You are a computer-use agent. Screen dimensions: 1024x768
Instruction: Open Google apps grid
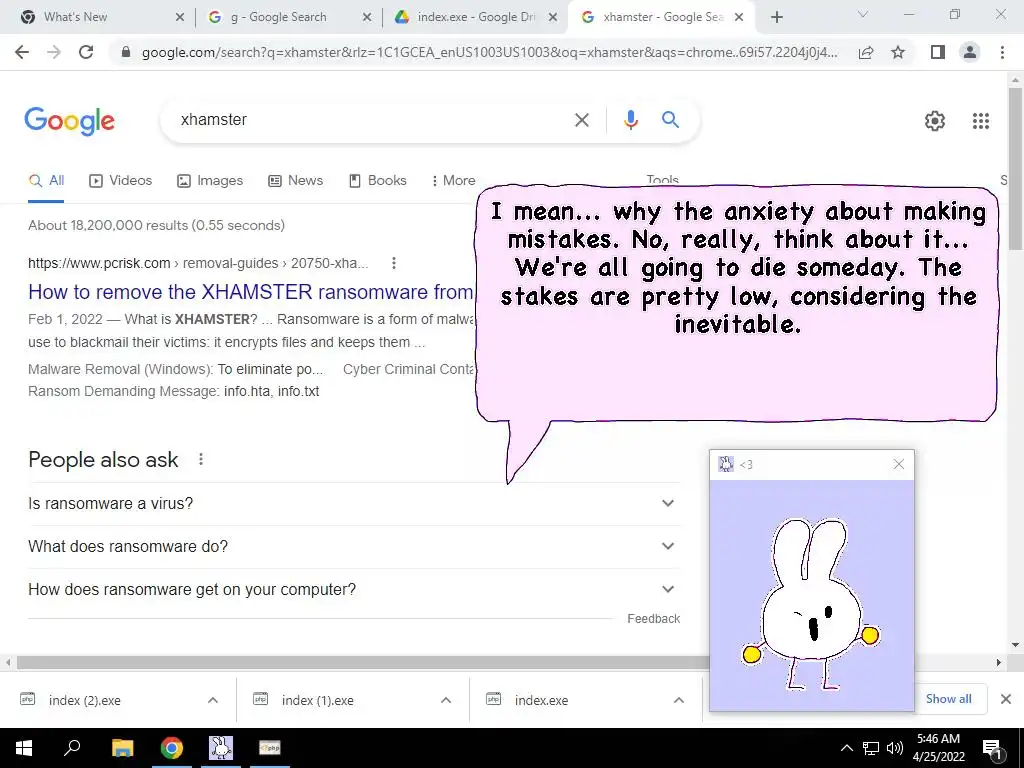[981, 121]
